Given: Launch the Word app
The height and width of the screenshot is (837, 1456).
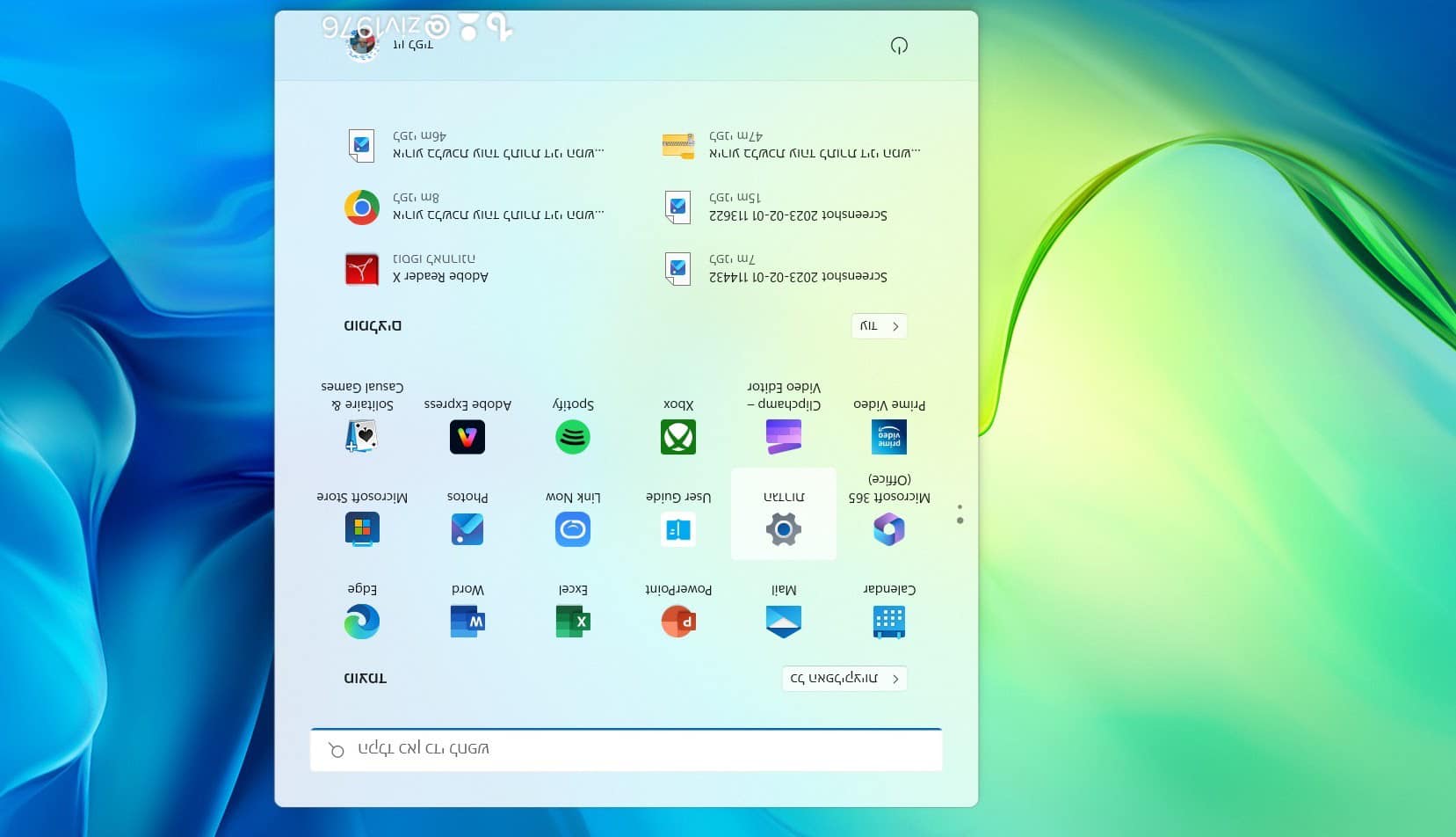Looking at the screenshot, I should tap(467, 620).
